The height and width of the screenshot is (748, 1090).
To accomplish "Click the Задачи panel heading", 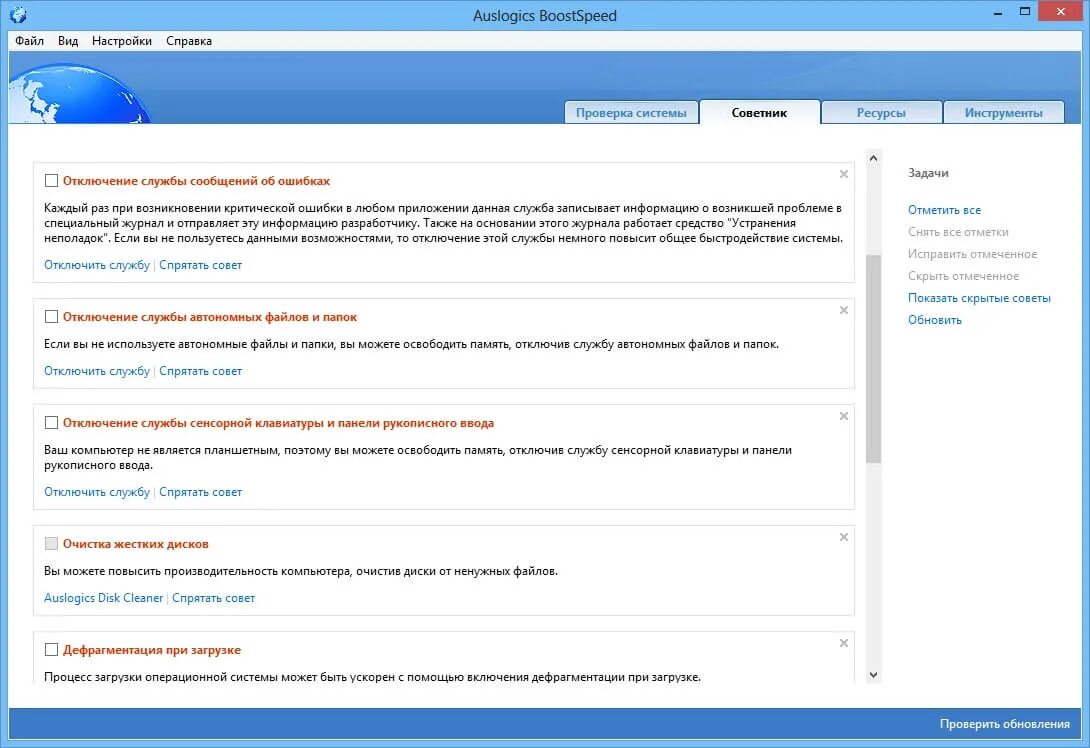I will pyautogui.click(x=928, y=173).
